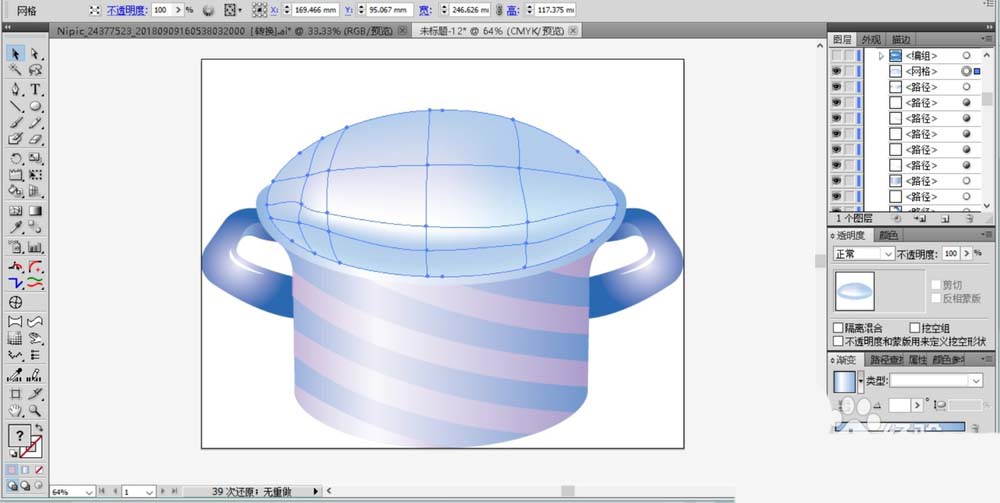Show the hidden <编组> layer
Image resolution: width=1000 pixels, height=503 pixels.
tap(836, 56)
